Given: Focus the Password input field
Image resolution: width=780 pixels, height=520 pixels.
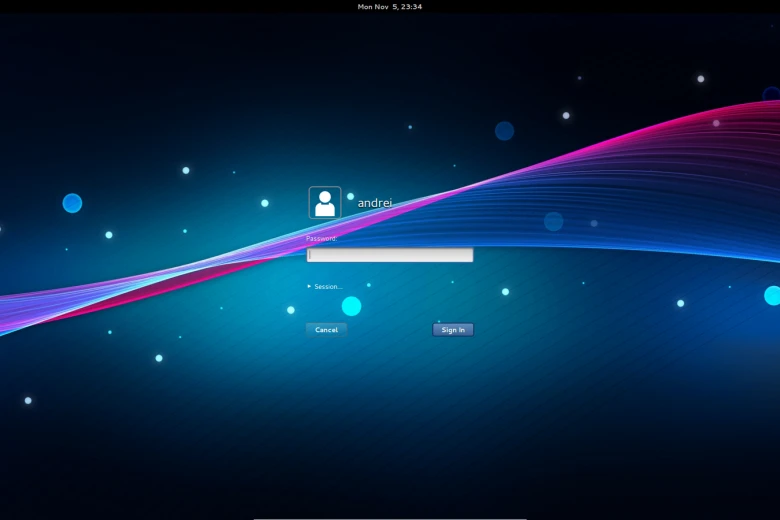Looking at the screenshot, I should tap(390, 255).
